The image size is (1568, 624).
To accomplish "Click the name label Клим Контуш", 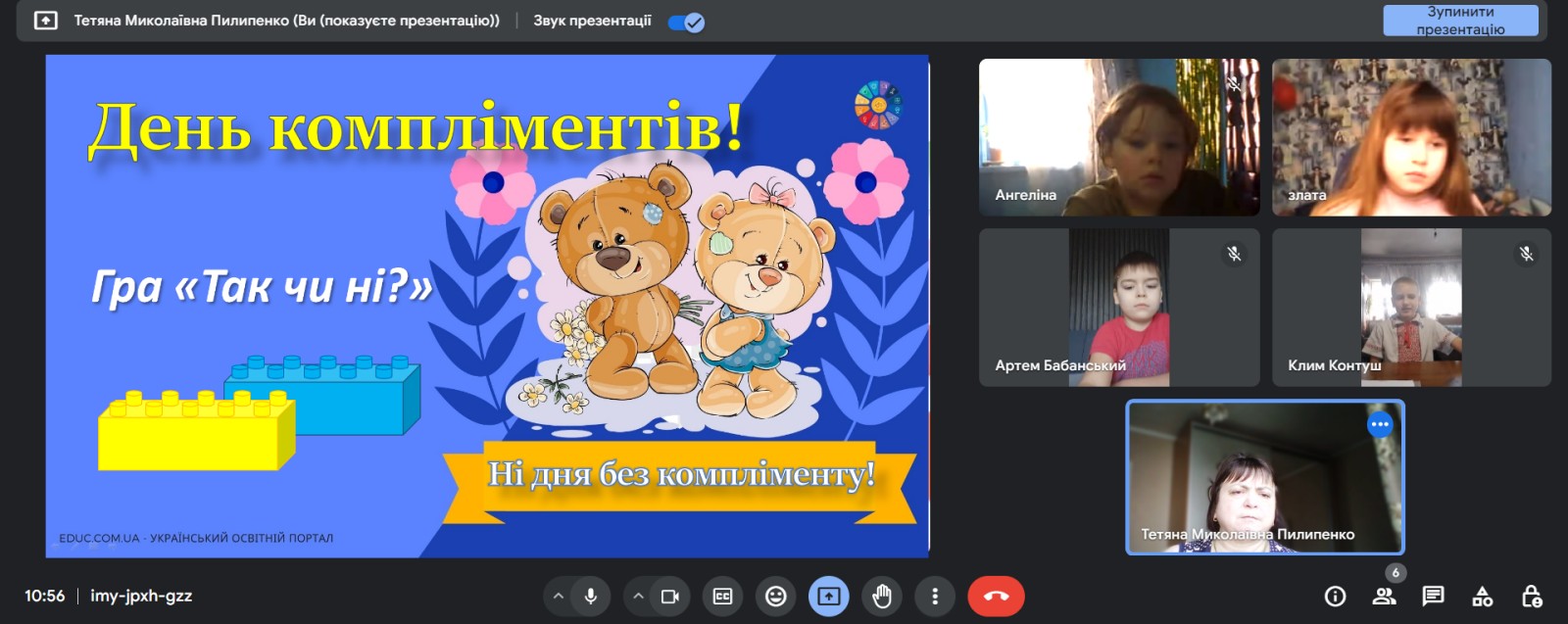I will [x=1335, y=365].
